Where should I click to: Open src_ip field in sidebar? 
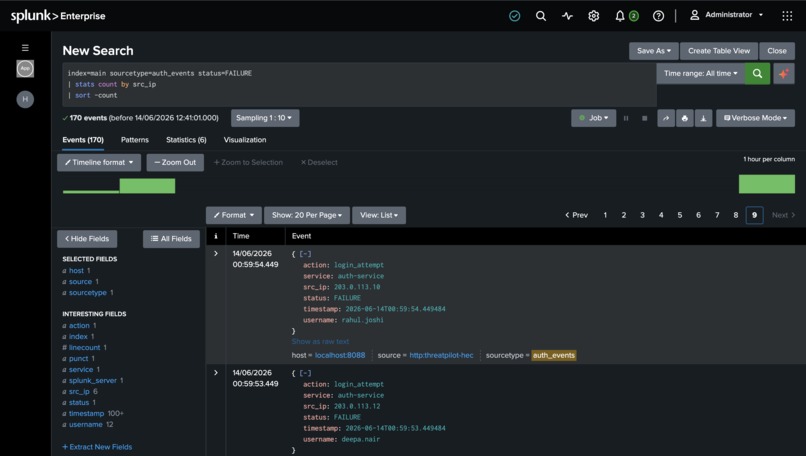[x=79, y=392]
